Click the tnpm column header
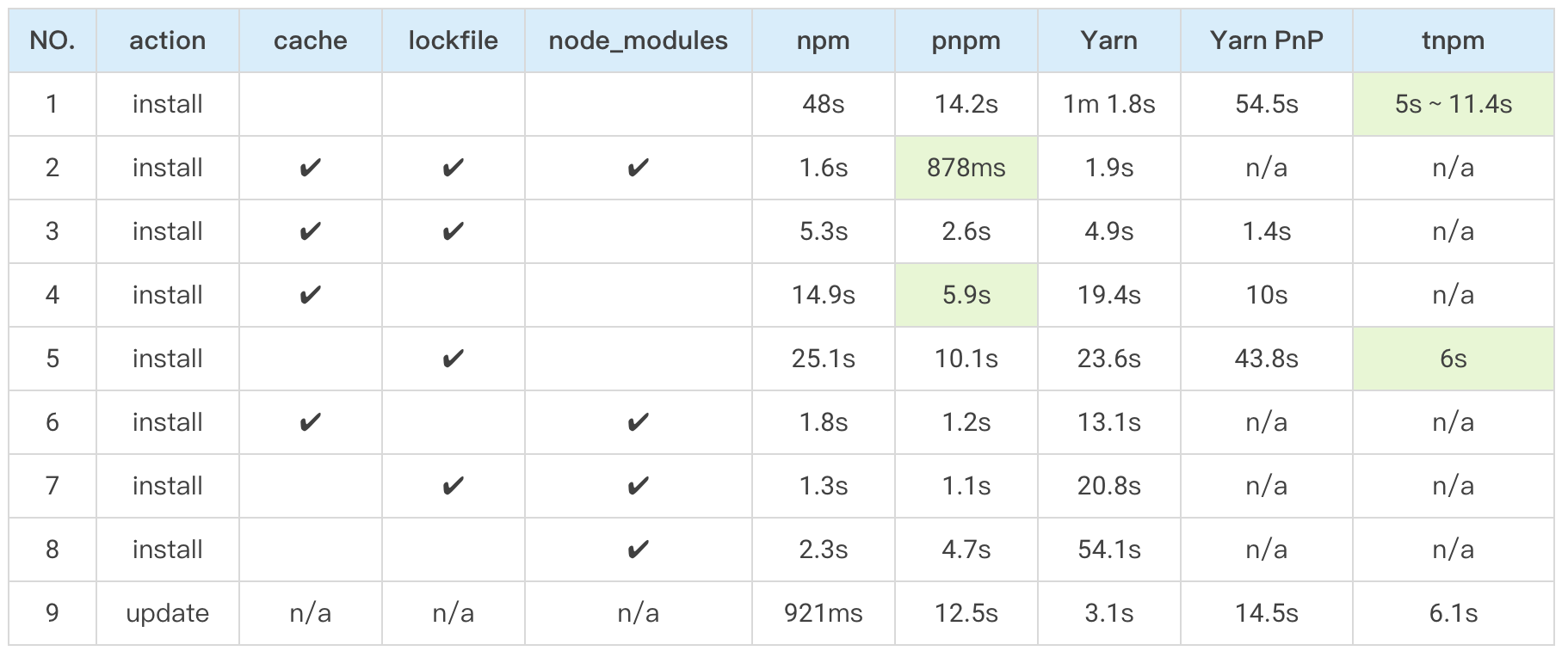 pyautogui.click(x=1453, y=40)
